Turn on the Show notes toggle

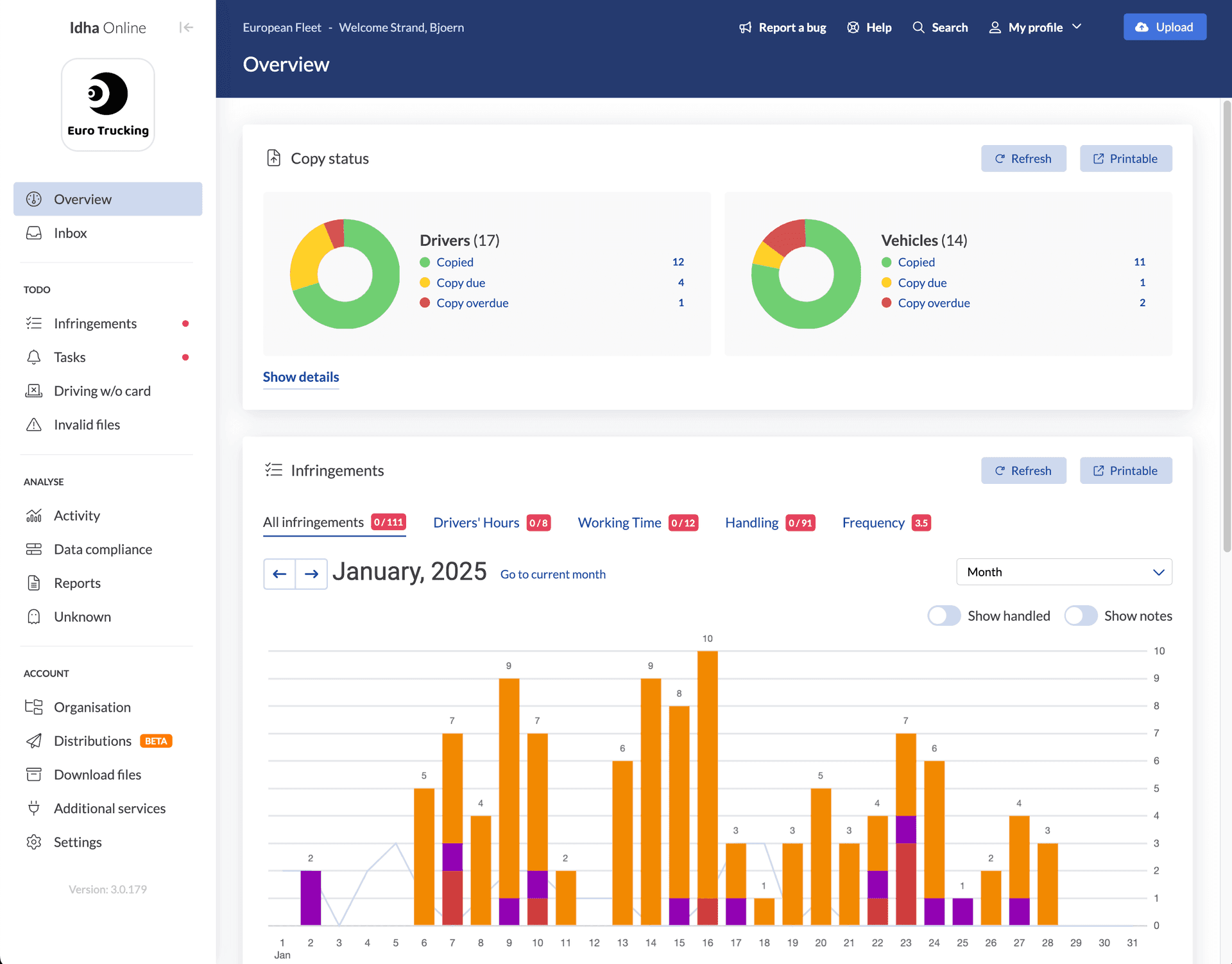click(1081, 615)
